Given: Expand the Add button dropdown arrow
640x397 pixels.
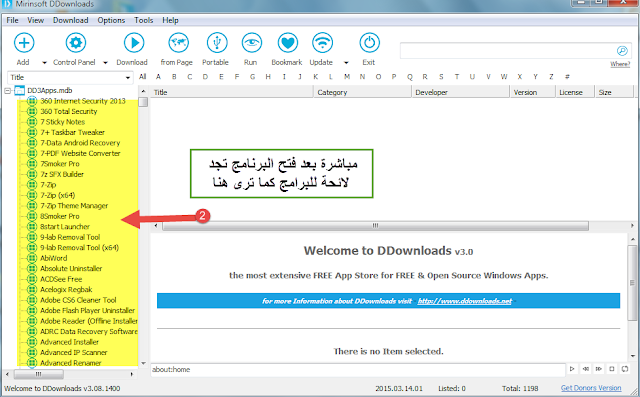Looking at the screenshot, I should pos(44,62).
